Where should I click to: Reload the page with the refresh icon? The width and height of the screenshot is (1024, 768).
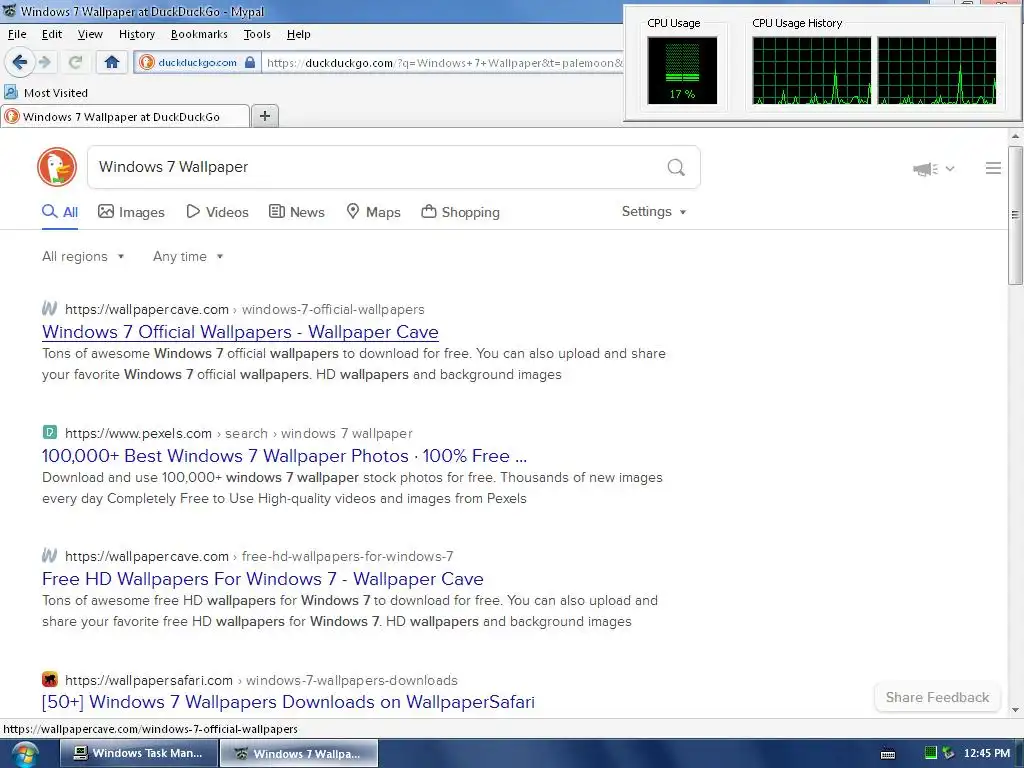75,63
